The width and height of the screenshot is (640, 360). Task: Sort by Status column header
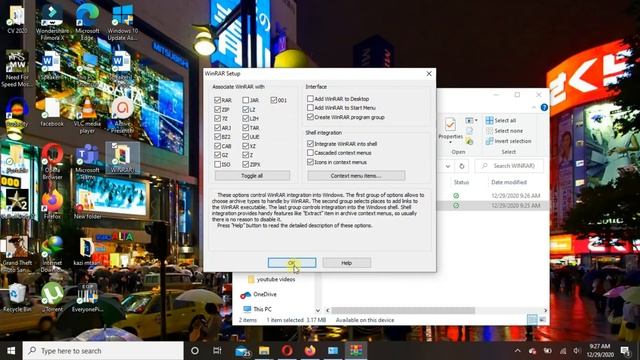tap(461, 182)
